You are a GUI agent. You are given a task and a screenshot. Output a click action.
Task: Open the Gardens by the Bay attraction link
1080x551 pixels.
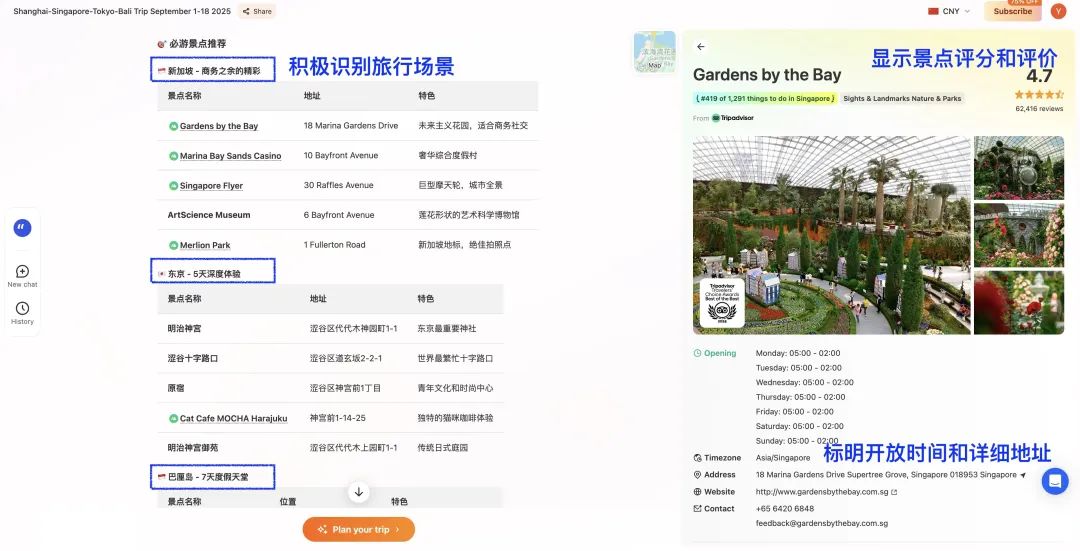coord(219,126)
